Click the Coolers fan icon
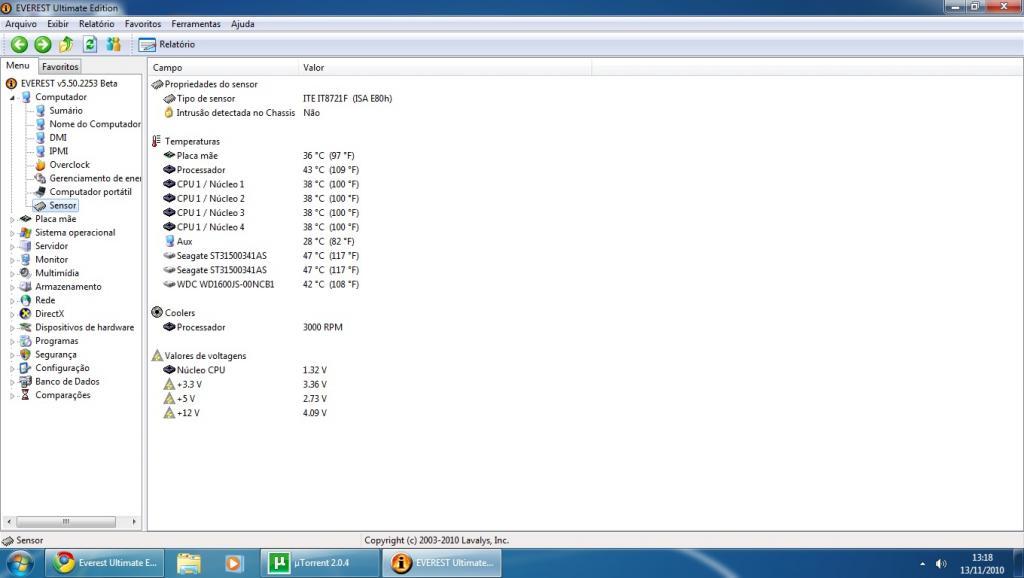 tap(157, 313)
